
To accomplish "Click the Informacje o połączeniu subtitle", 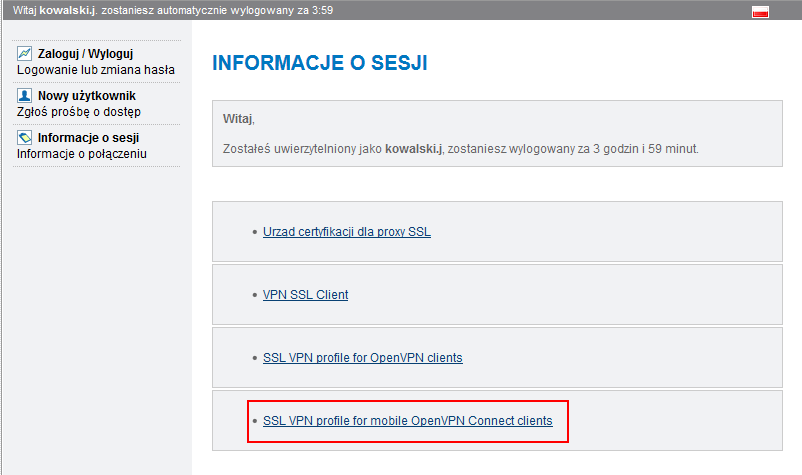I will pyautogui.click(x=82, y=153).
